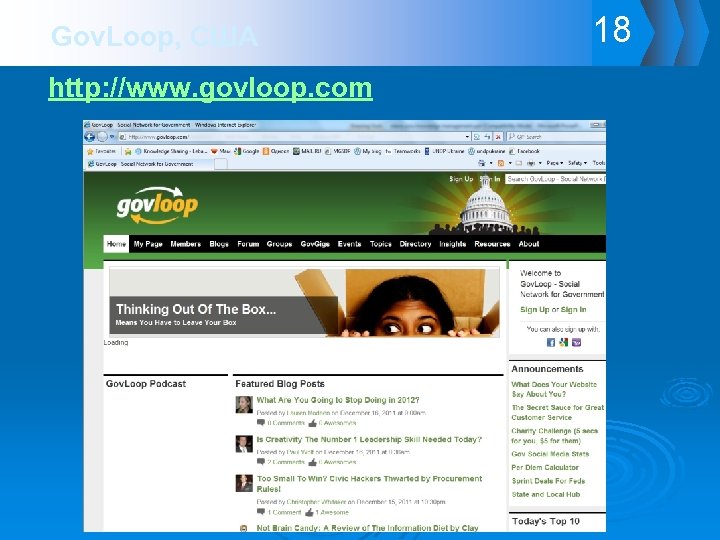Open the dropdown arrow next to Feeds icon
The width and height of the screenshot is (720, 540).
point(510,163)
